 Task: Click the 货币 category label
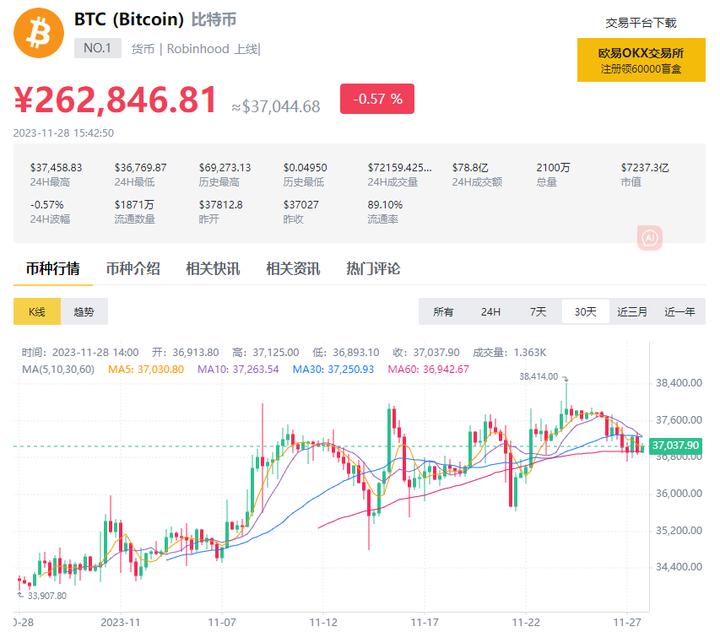(x=143, y=49)
